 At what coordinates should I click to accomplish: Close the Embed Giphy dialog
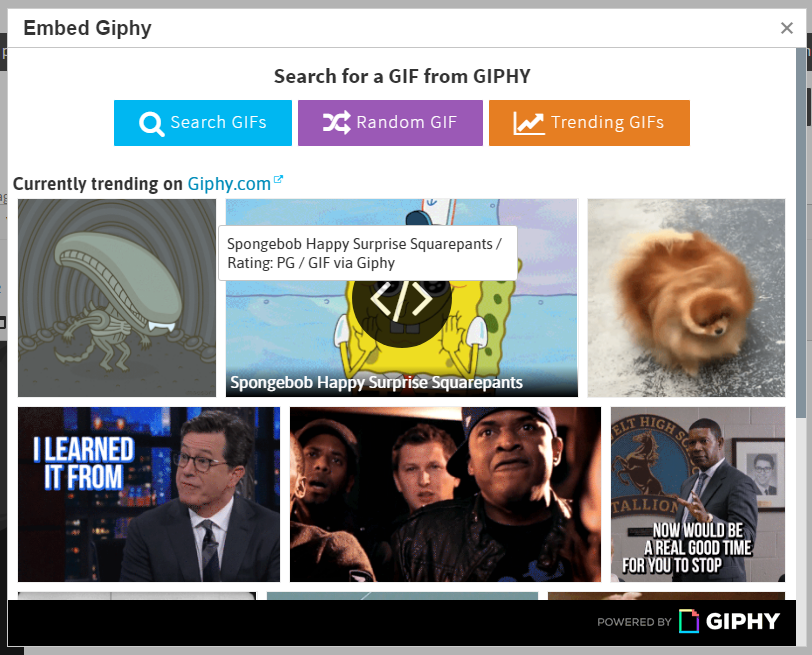coord(787,28)
